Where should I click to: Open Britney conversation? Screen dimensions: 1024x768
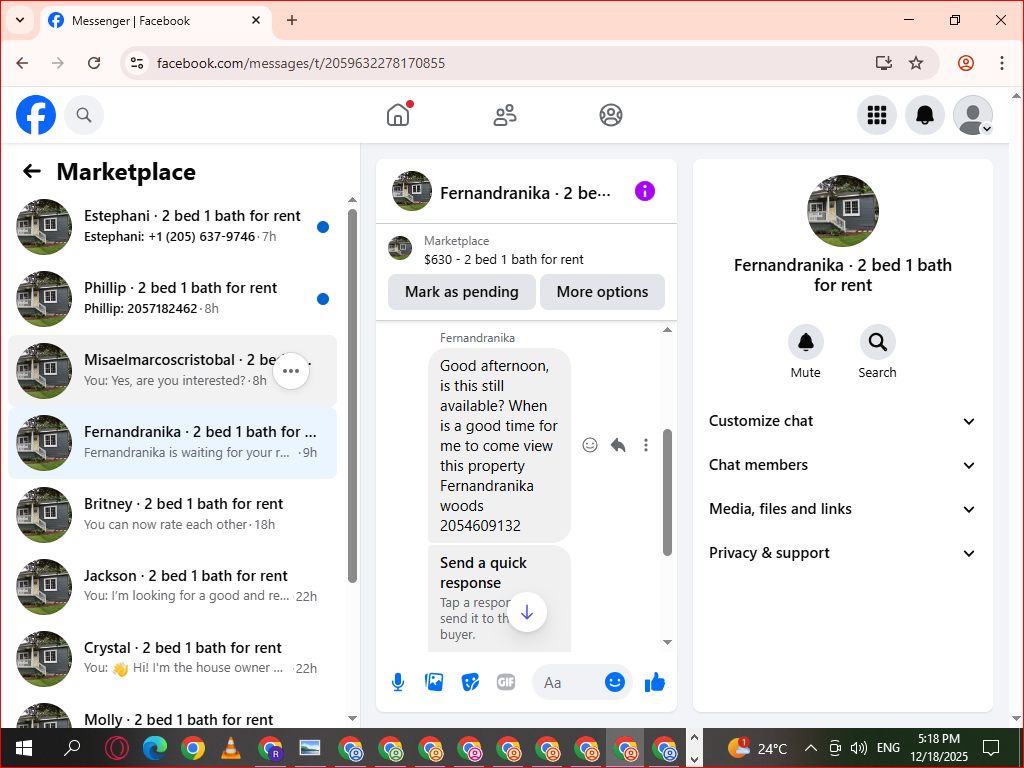(x=172, y=515)
